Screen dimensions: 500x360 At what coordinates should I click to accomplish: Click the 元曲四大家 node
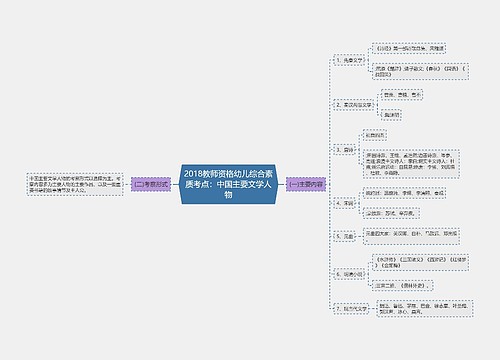411,236
